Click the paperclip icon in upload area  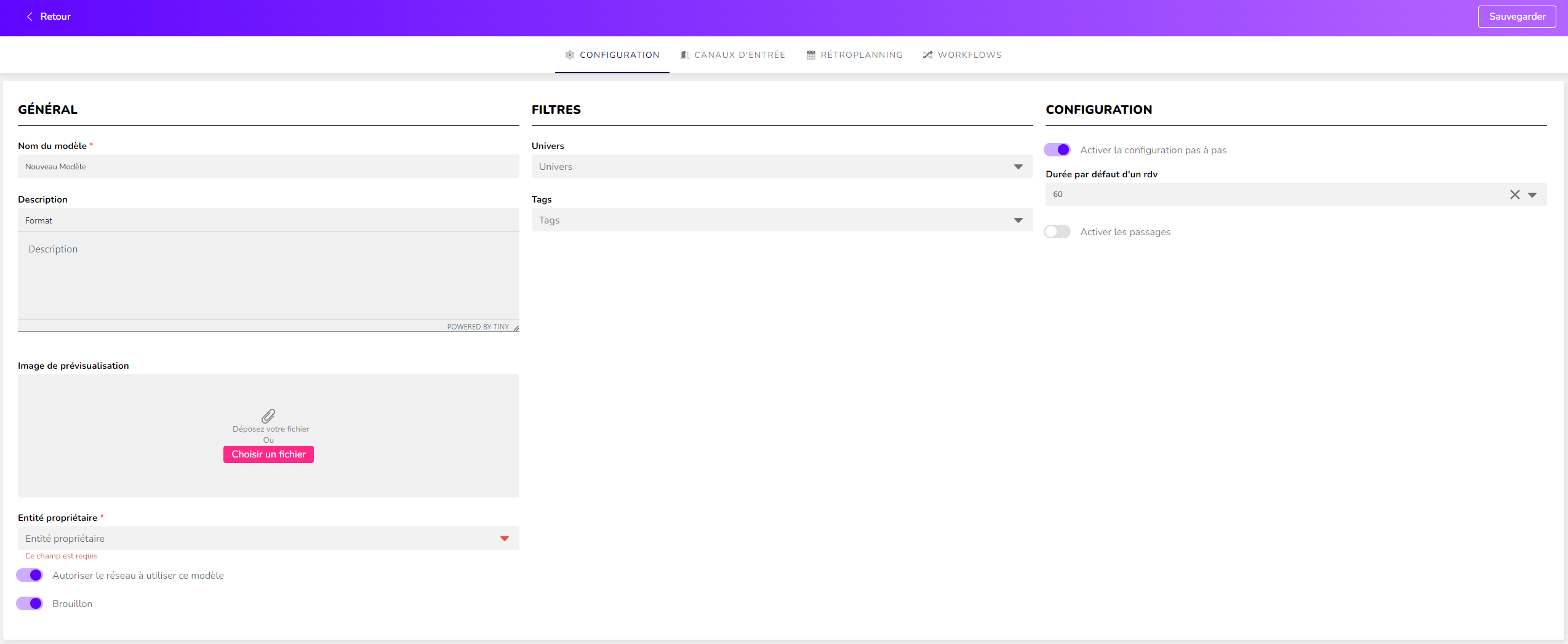pos(268,416)
